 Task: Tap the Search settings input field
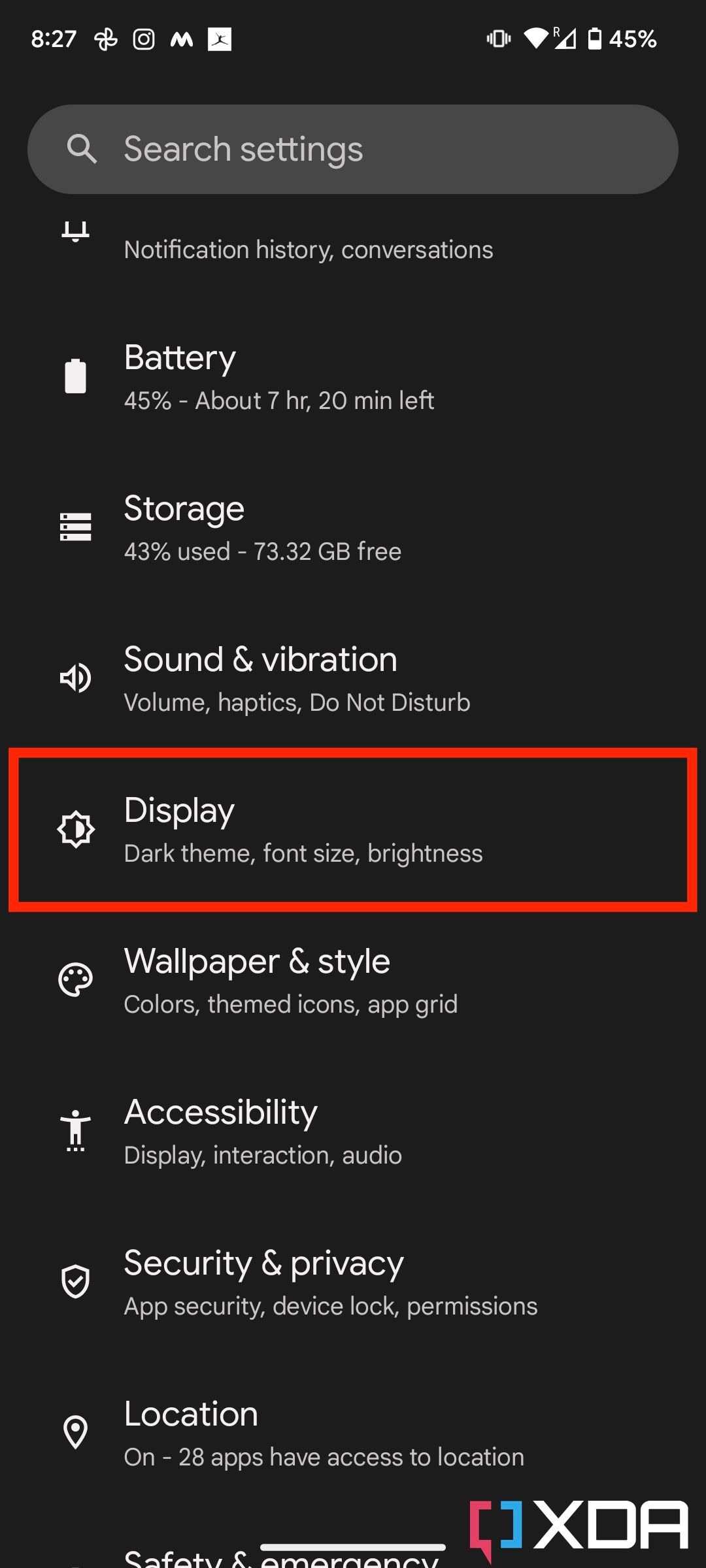tap(353, 148)
